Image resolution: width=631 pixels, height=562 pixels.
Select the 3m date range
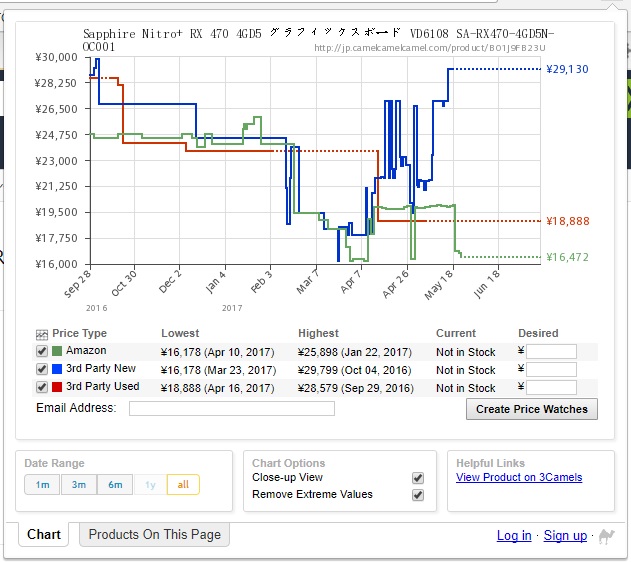pos(79,485)
